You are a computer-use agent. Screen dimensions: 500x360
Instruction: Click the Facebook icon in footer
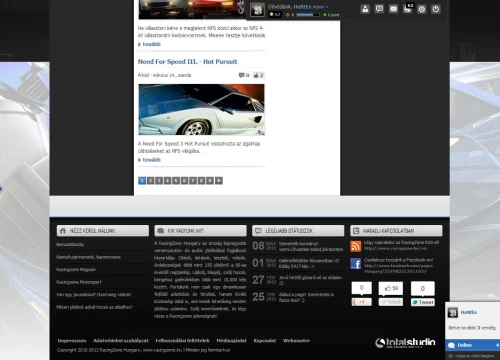(x=356, y=264)
